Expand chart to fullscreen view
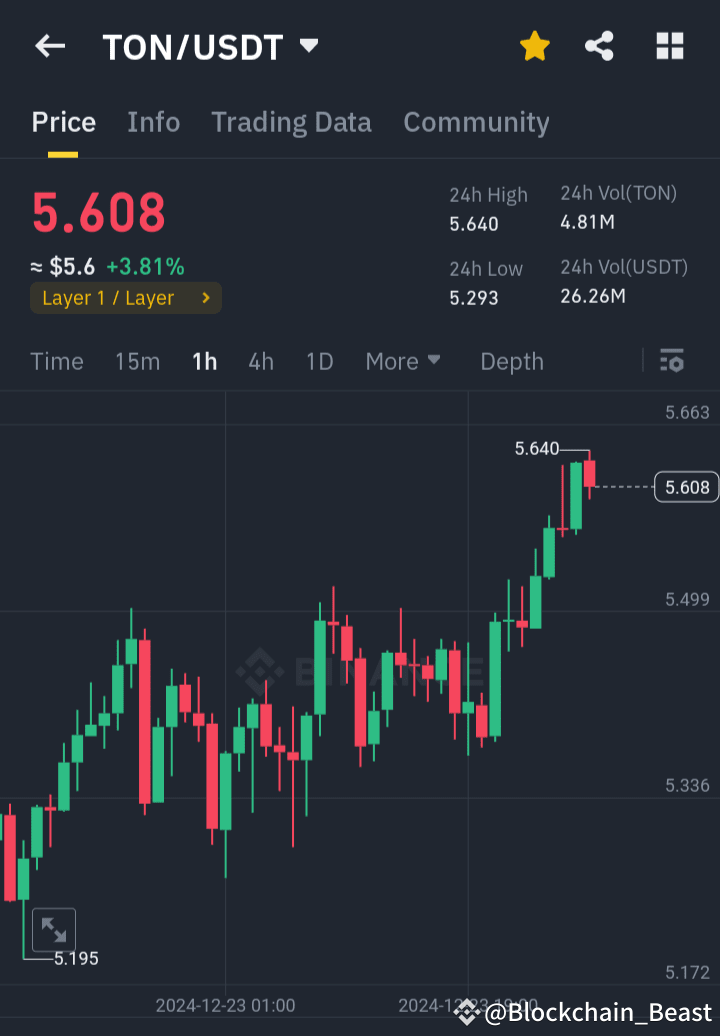720x1036 pixels. coord(54,929)
